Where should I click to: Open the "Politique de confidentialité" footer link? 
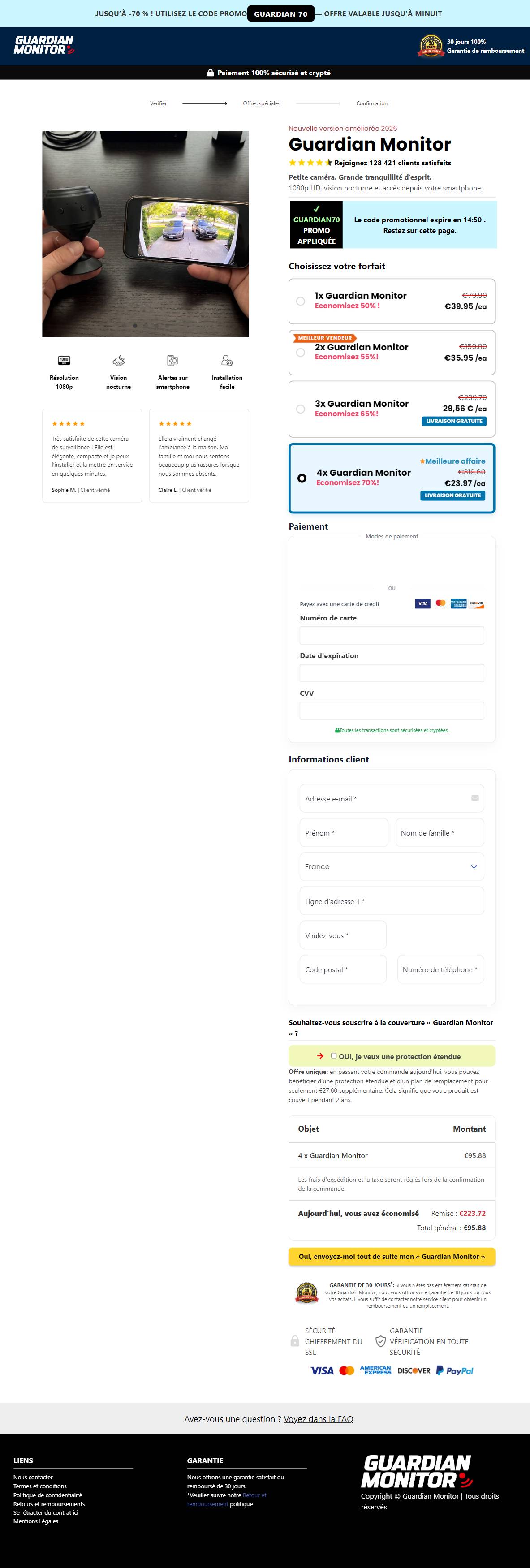point(47,1495)
